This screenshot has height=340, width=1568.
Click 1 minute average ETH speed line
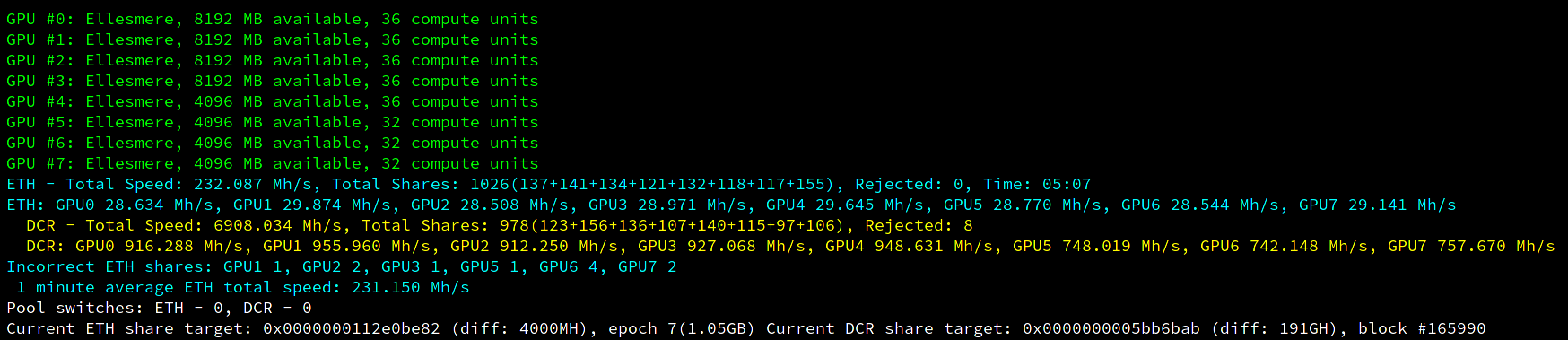[243, 287]
